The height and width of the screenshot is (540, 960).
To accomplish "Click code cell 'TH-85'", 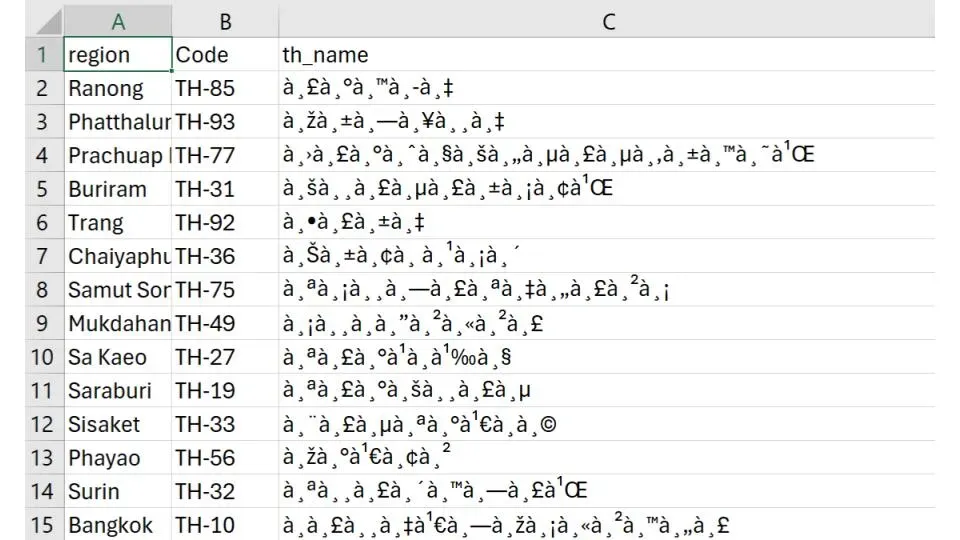I will point(225,88).
